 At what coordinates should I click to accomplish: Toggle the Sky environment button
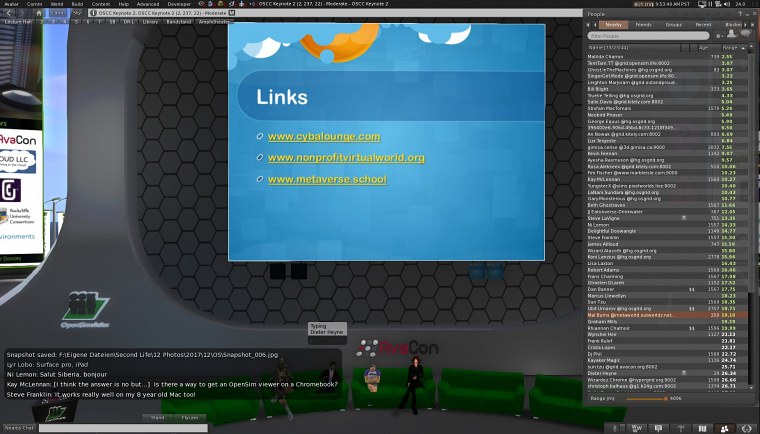(78, 12)
